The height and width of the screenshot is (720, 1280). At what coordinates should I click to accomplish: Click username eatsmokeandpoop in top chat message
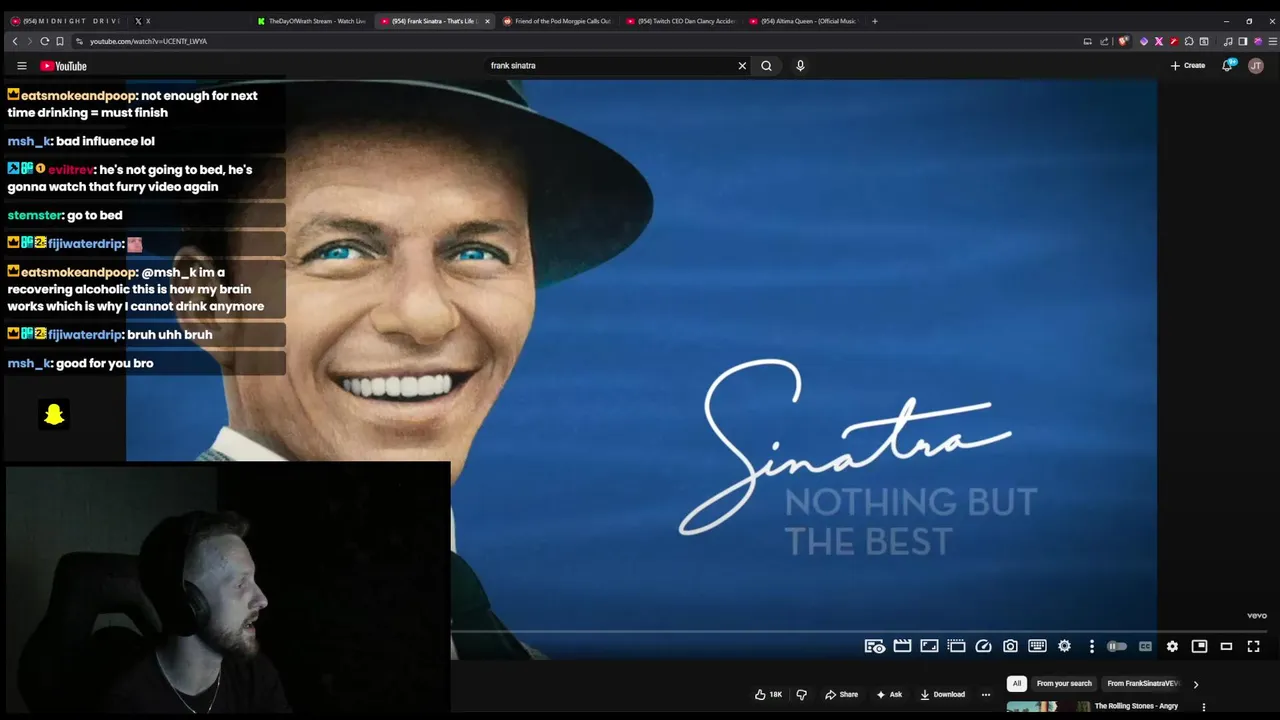click(79, 96)
